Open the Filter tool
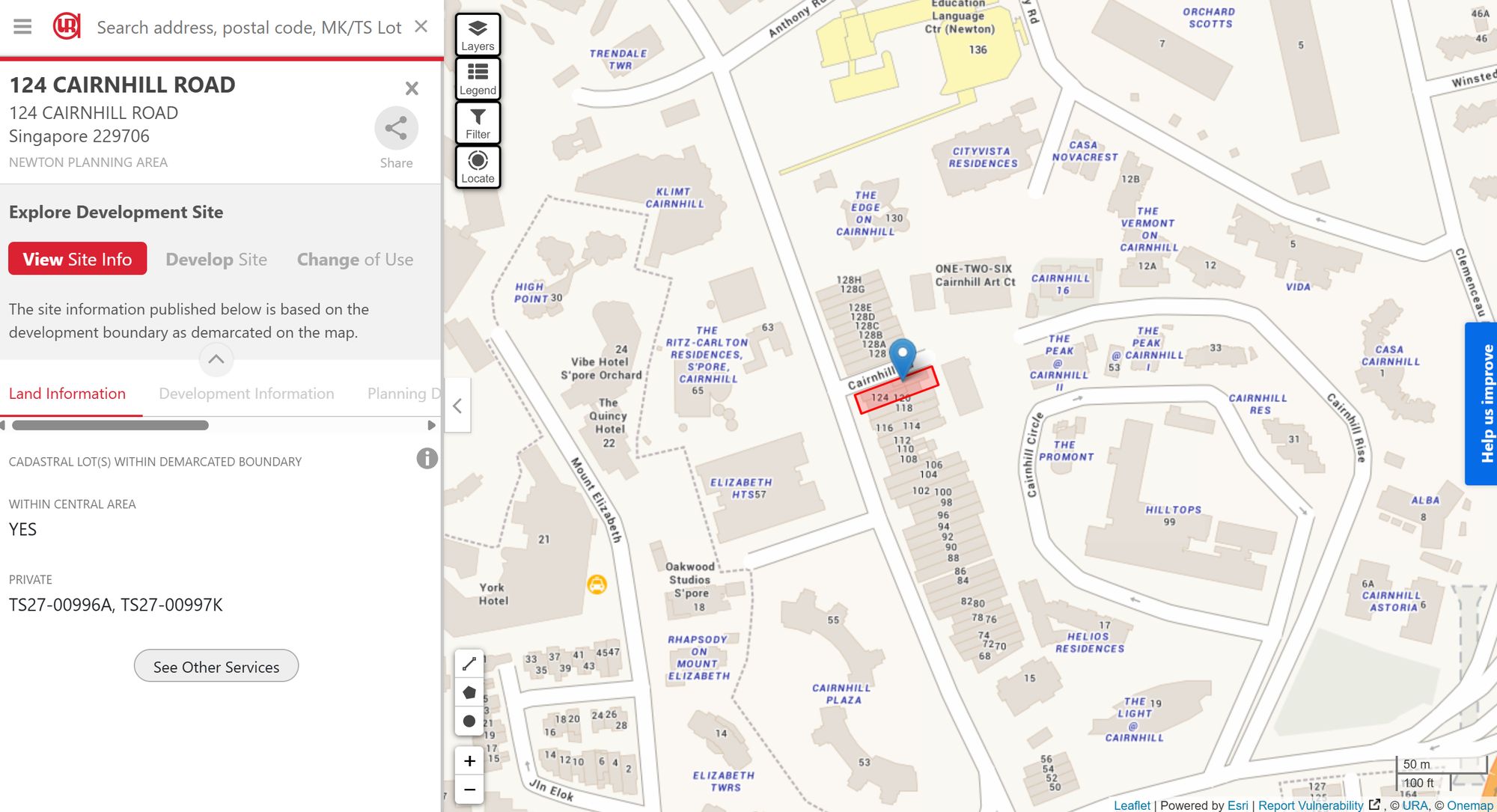This screenshot has height=812, width=1497. point(478,123)
